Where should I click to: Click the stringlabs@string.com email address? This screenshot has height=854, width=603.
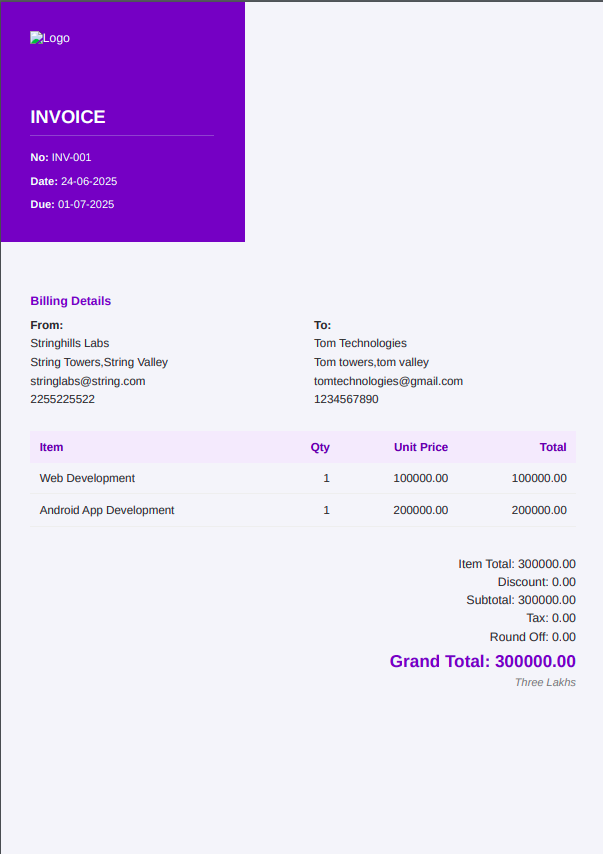point(88,381)
